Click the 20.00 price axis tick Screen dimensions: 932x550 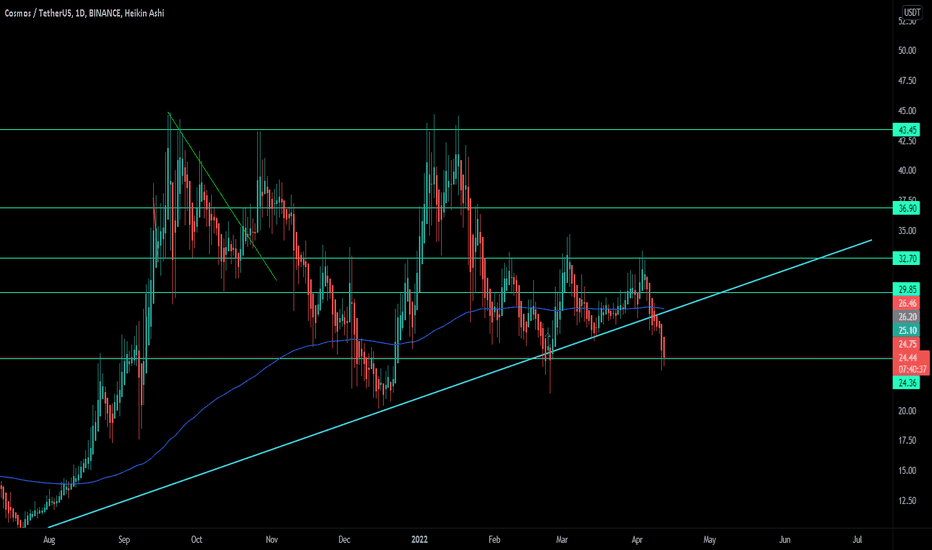906,411
